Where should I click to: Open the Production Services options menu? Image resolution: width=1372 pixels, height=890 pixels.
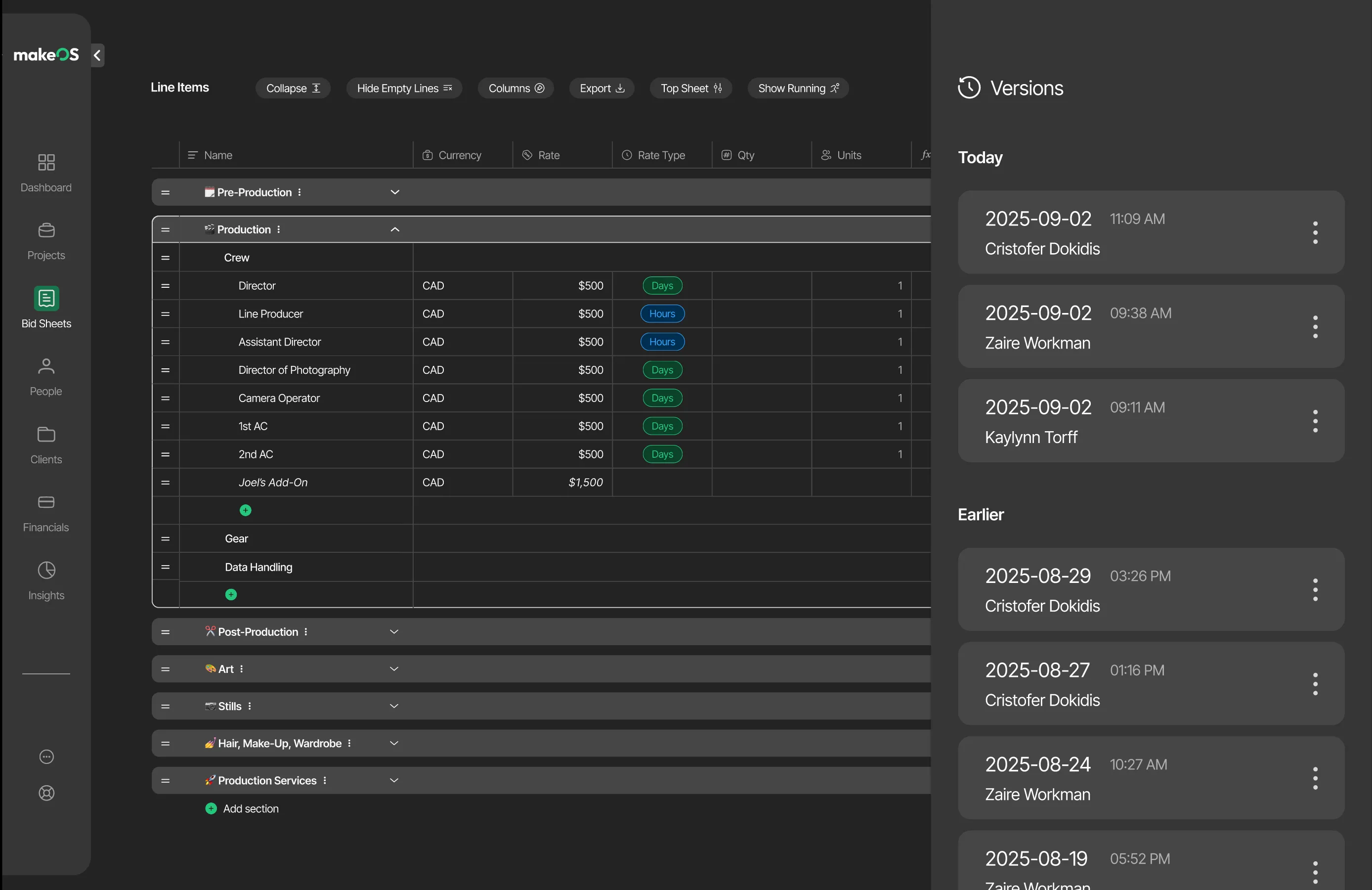[325, 780]
